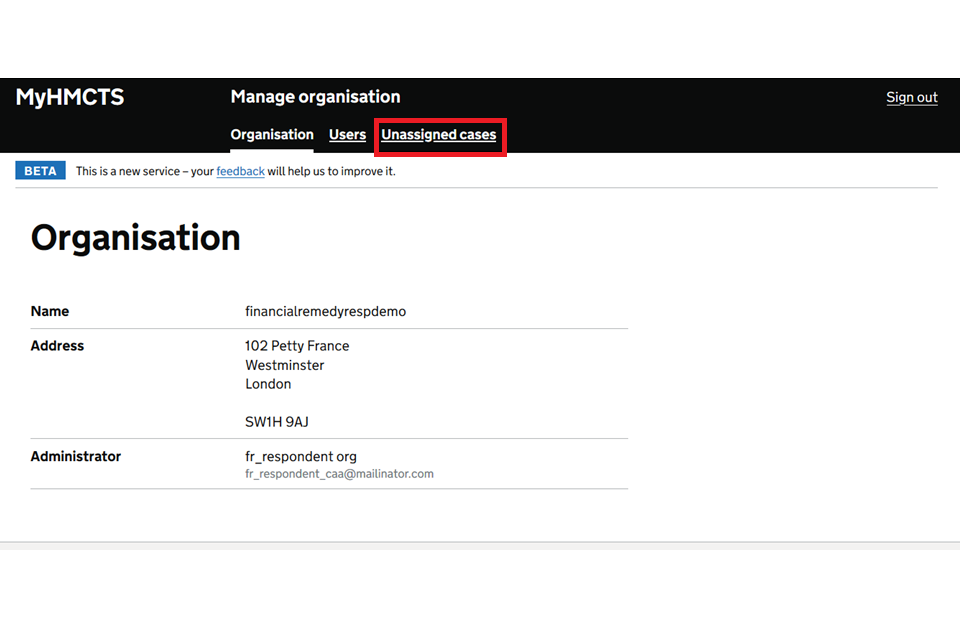Click the administrator name fr_respondent org
960x640 pixels.
click(x=300, y=456)
